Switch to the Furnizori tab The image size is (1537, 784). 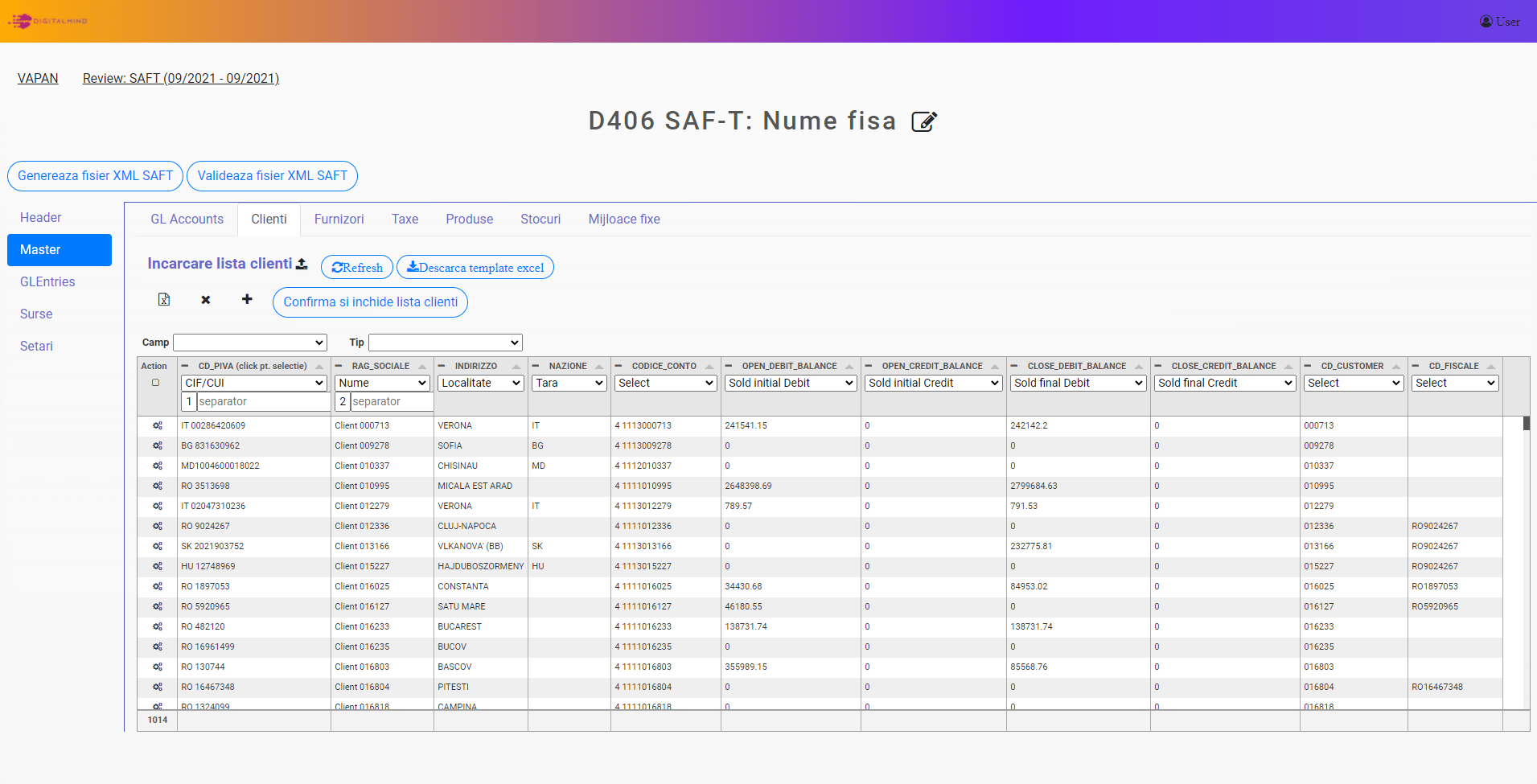(339, 220)
